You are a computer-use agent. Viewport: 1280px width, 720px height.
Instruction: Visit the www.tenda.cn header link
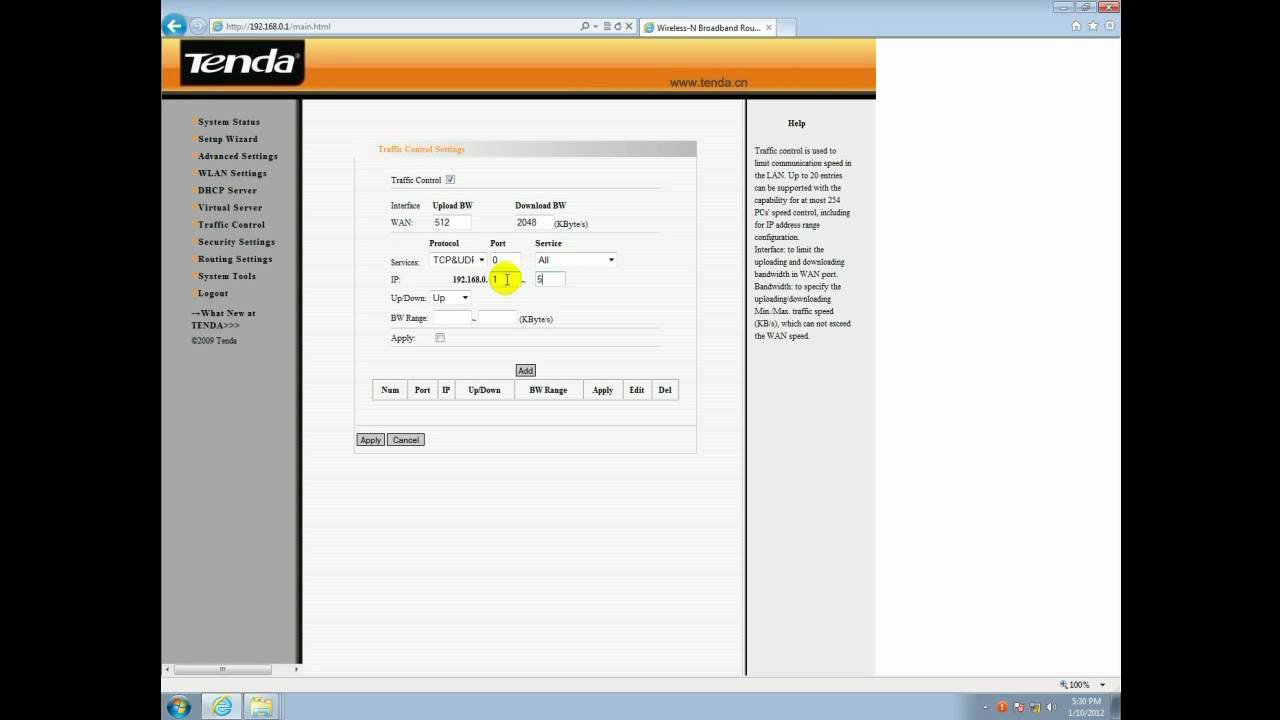[708, 83]
